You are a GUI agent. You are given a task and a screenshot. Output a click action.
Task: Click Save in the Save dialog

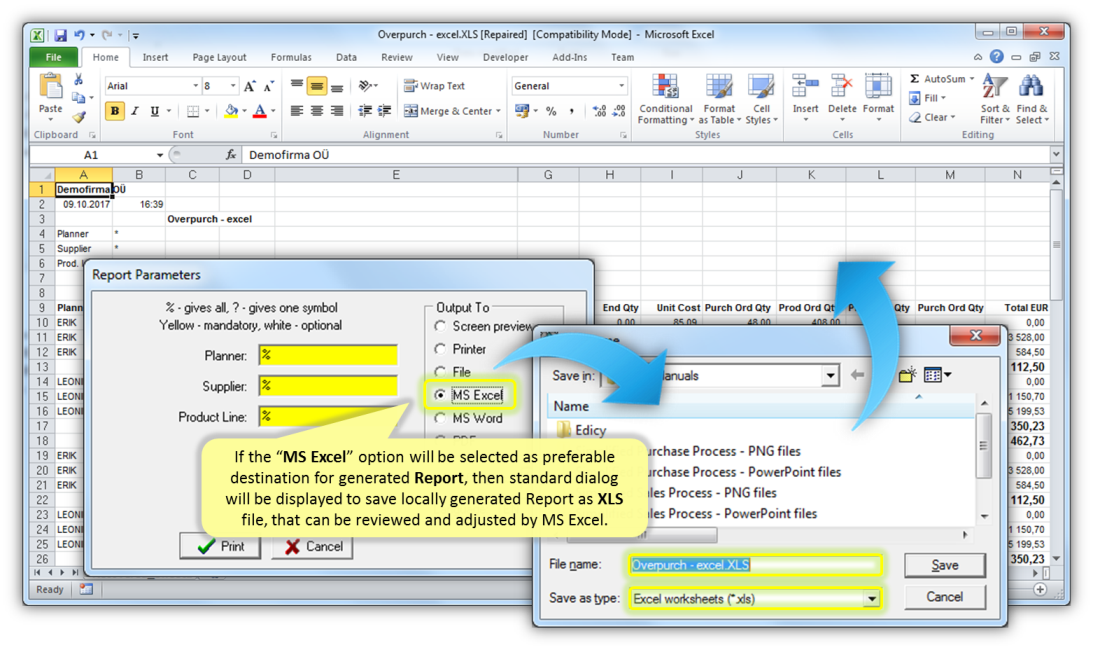tap(945, 565)
